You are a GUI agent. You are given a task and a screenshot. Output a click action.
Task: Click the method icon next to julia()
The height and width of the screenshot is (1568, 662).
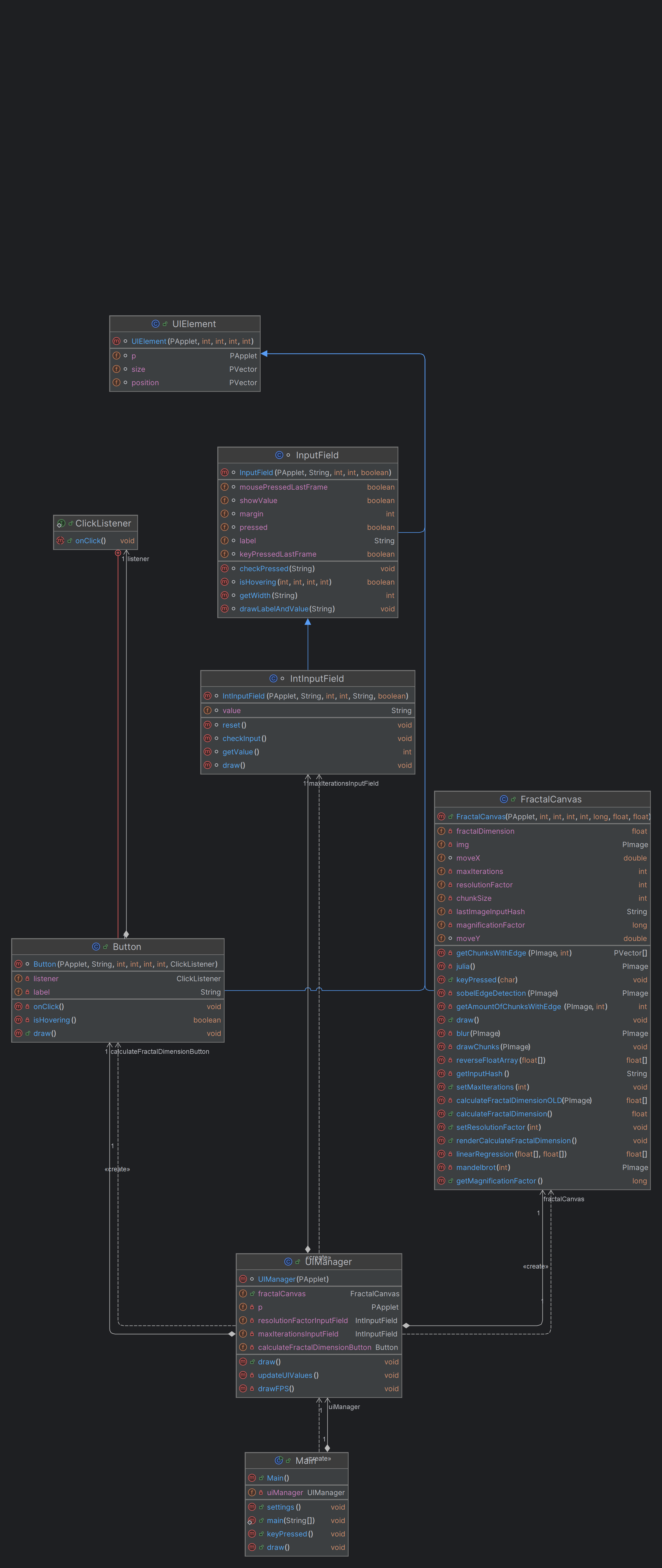coord(442,966)
